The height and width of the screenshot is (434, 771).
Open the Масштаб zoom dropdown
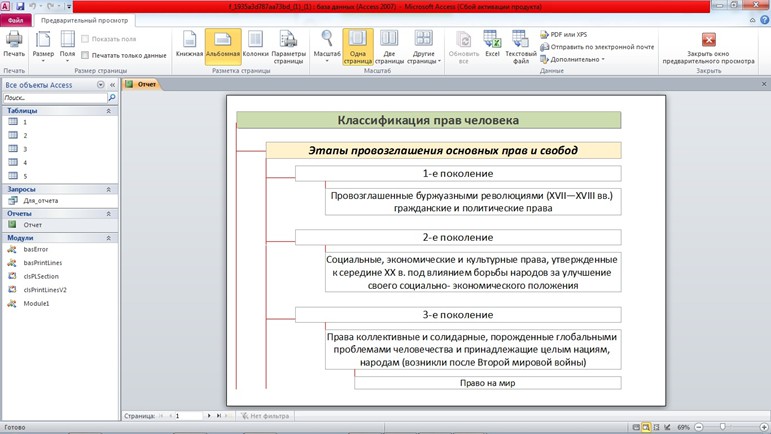(327, 46)
